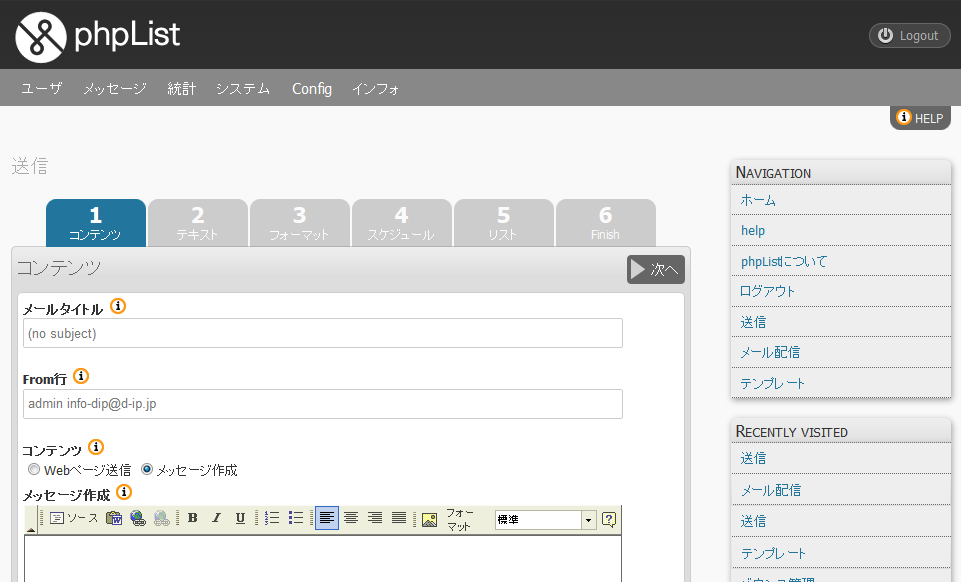The width and height of the screenshot is (961, 582).
Task: Apply italic formatting in the editor toolbar
Action: [x=216, y=518]
